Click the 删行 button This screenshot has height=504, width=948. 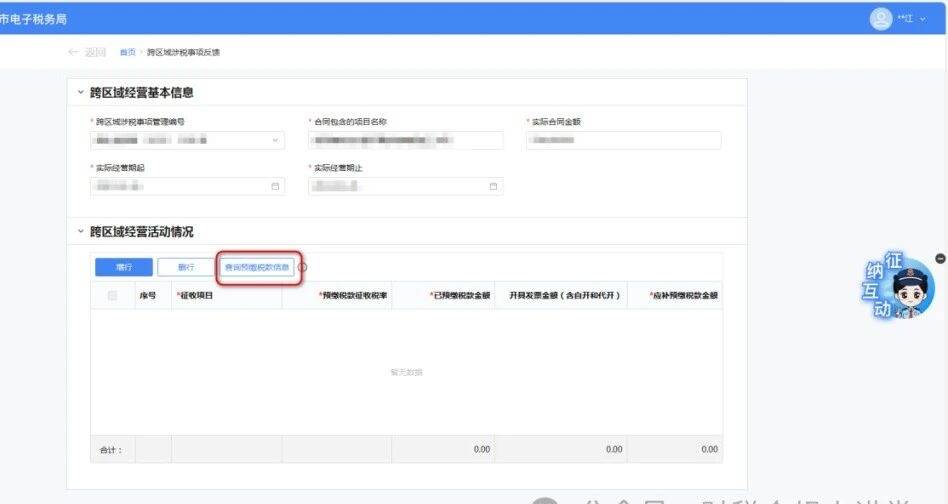[x=185, y=267]
